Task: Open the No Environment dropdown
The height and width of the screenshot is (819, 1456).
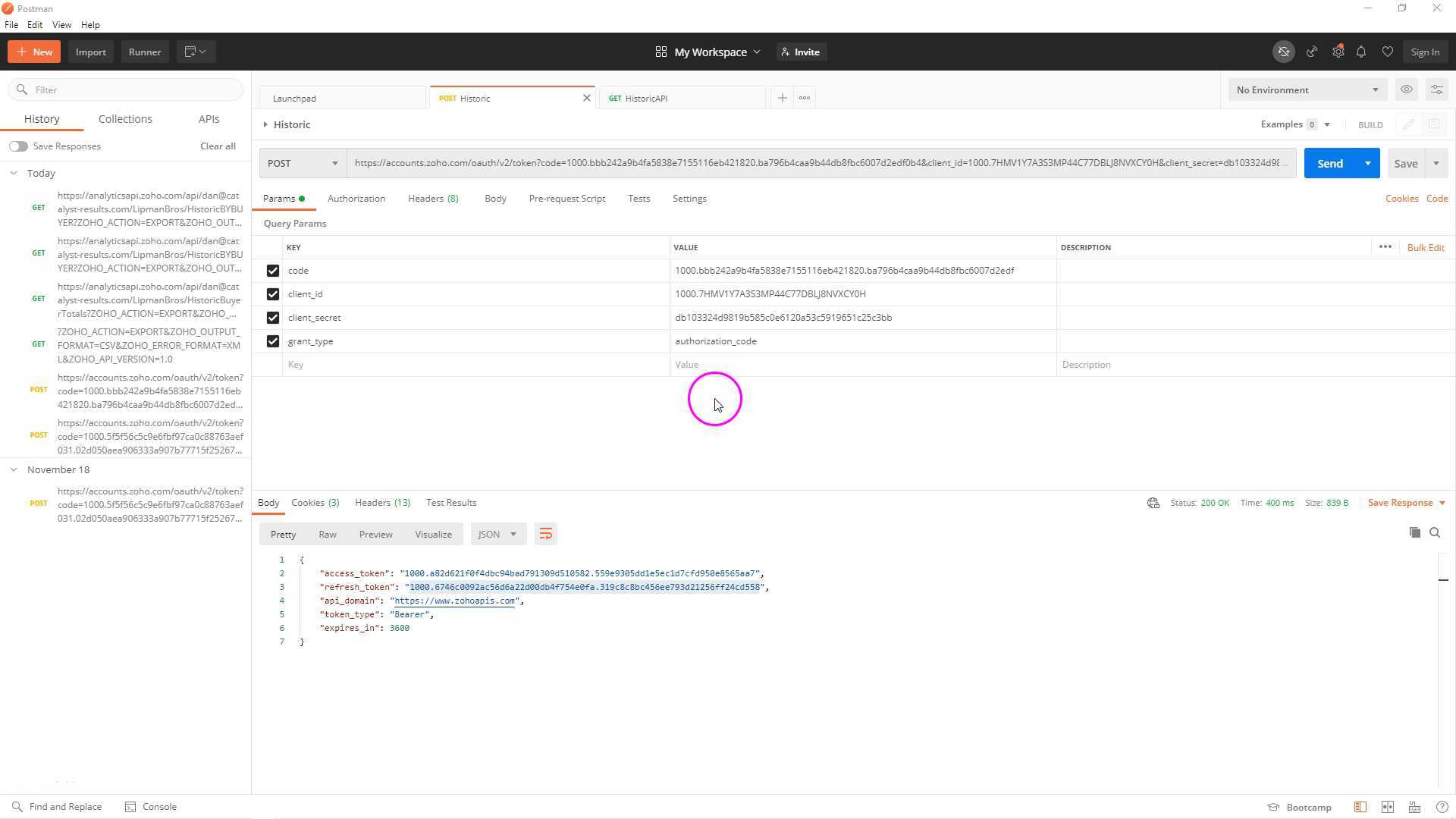Action: coord(1307,89)
